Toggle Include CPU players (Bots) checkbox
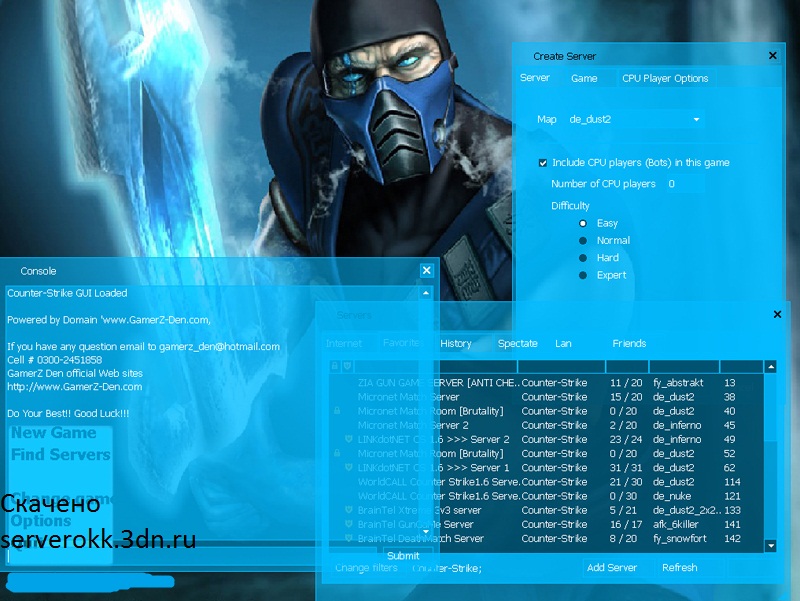This screenshot has width=800, height=601. [543, 163]
